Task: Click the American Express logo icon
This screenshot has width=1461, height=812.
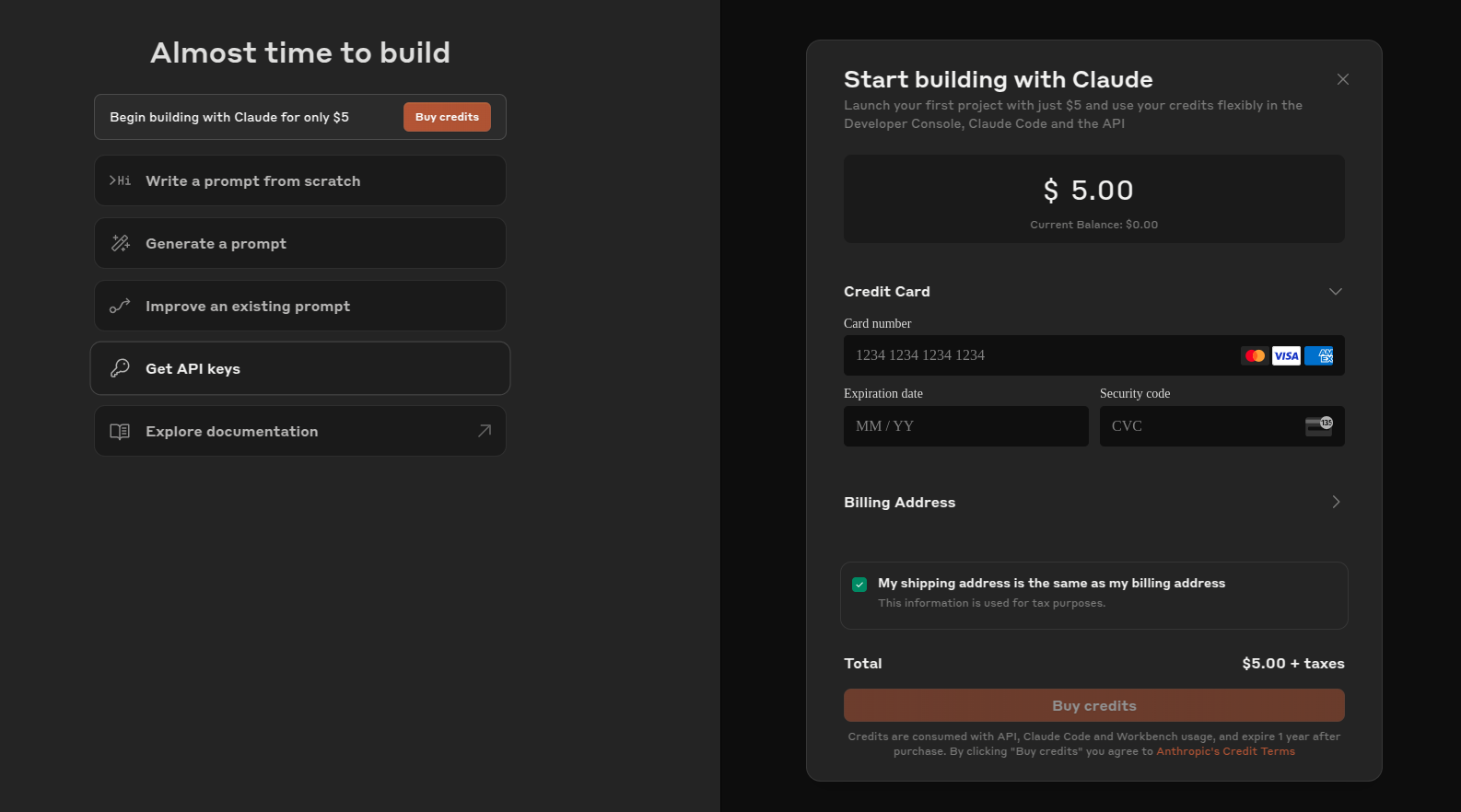Action: [1319, 355]
